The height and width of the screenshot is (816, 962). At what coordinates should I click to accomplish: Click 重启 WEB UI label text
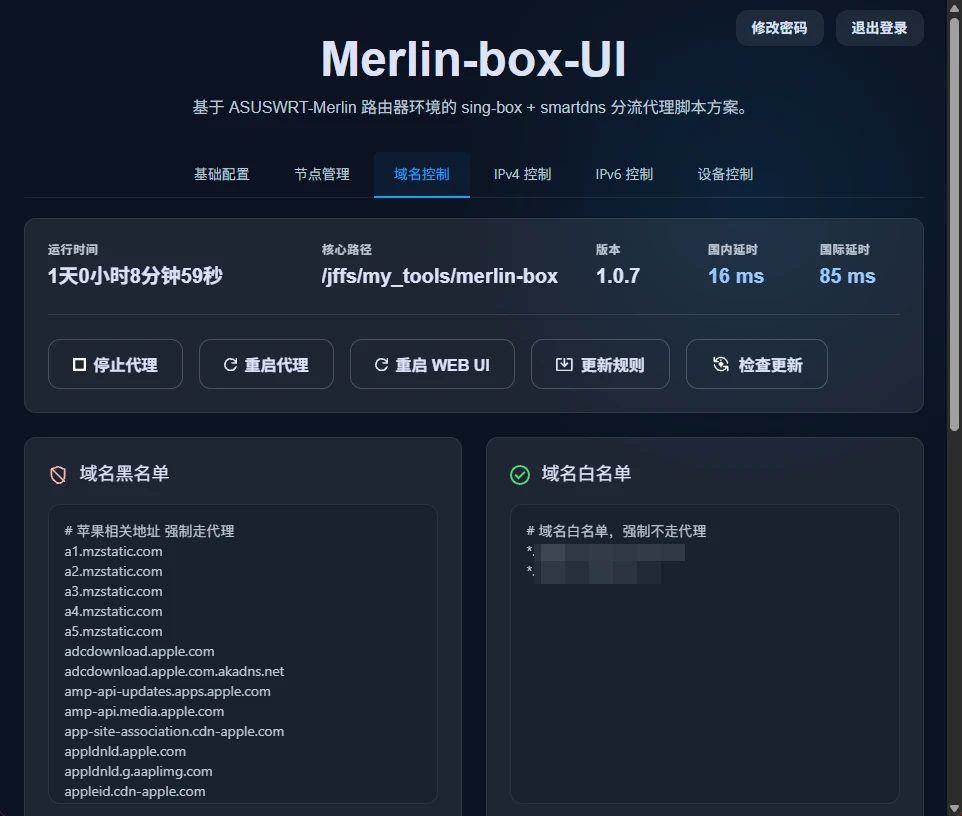[442, 365]
